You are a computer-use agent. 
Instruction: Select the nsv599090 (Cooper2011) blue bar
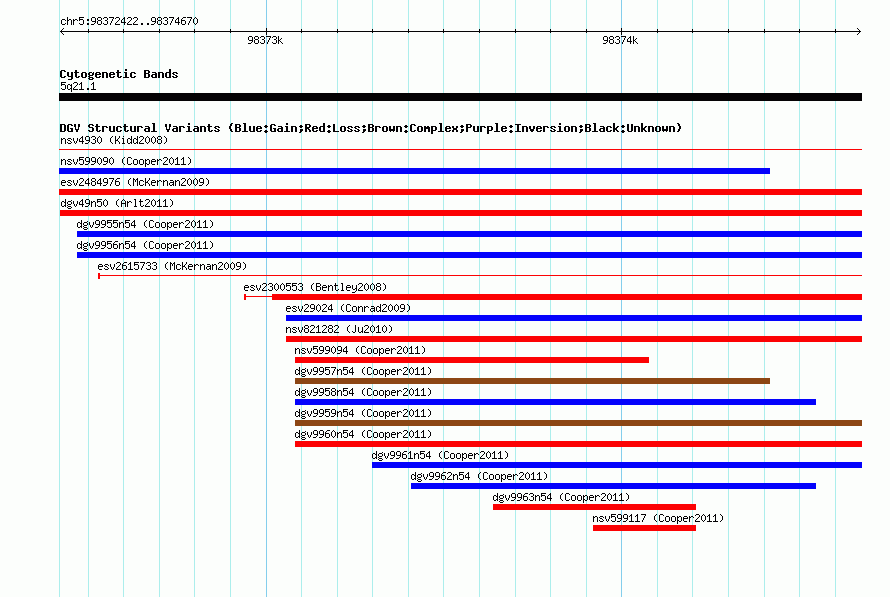coord(414,171)
